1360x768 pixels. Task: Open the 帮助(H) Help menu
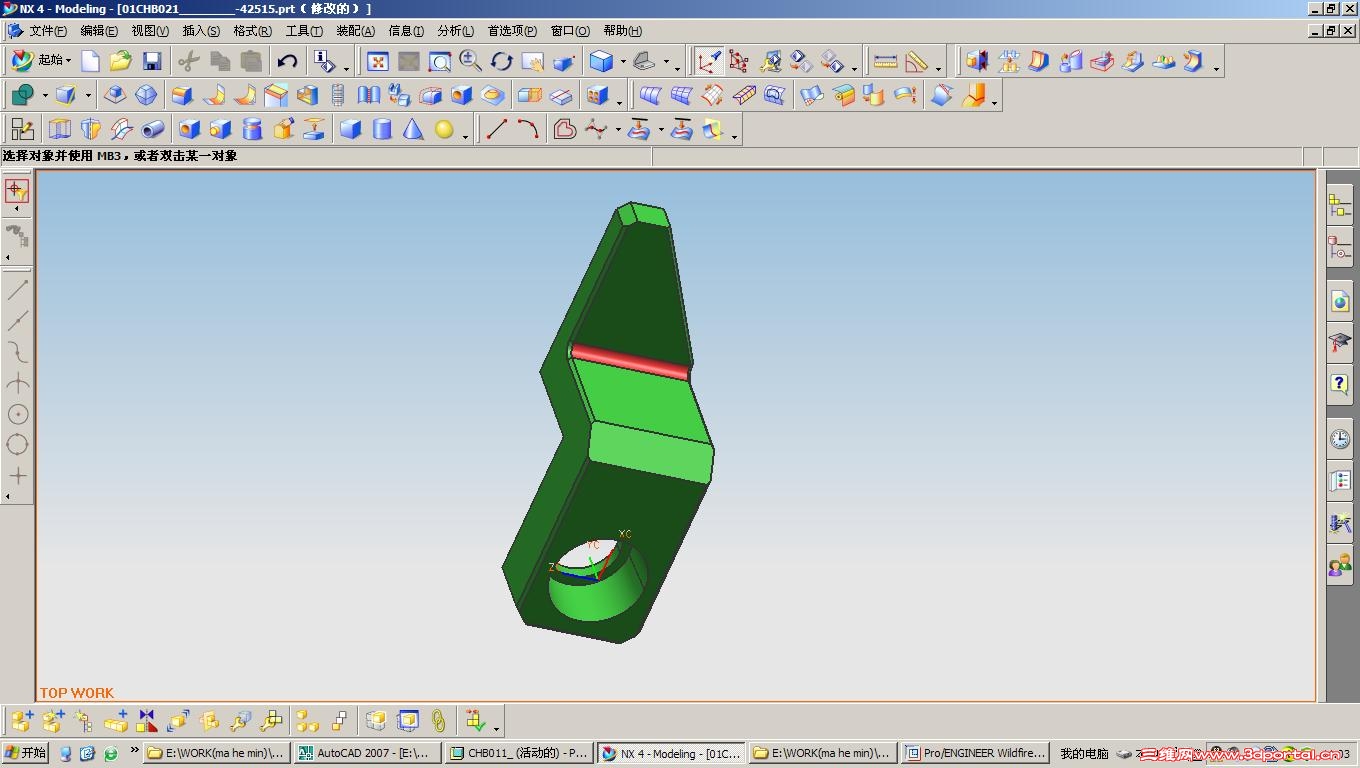[x=623, y=31]
